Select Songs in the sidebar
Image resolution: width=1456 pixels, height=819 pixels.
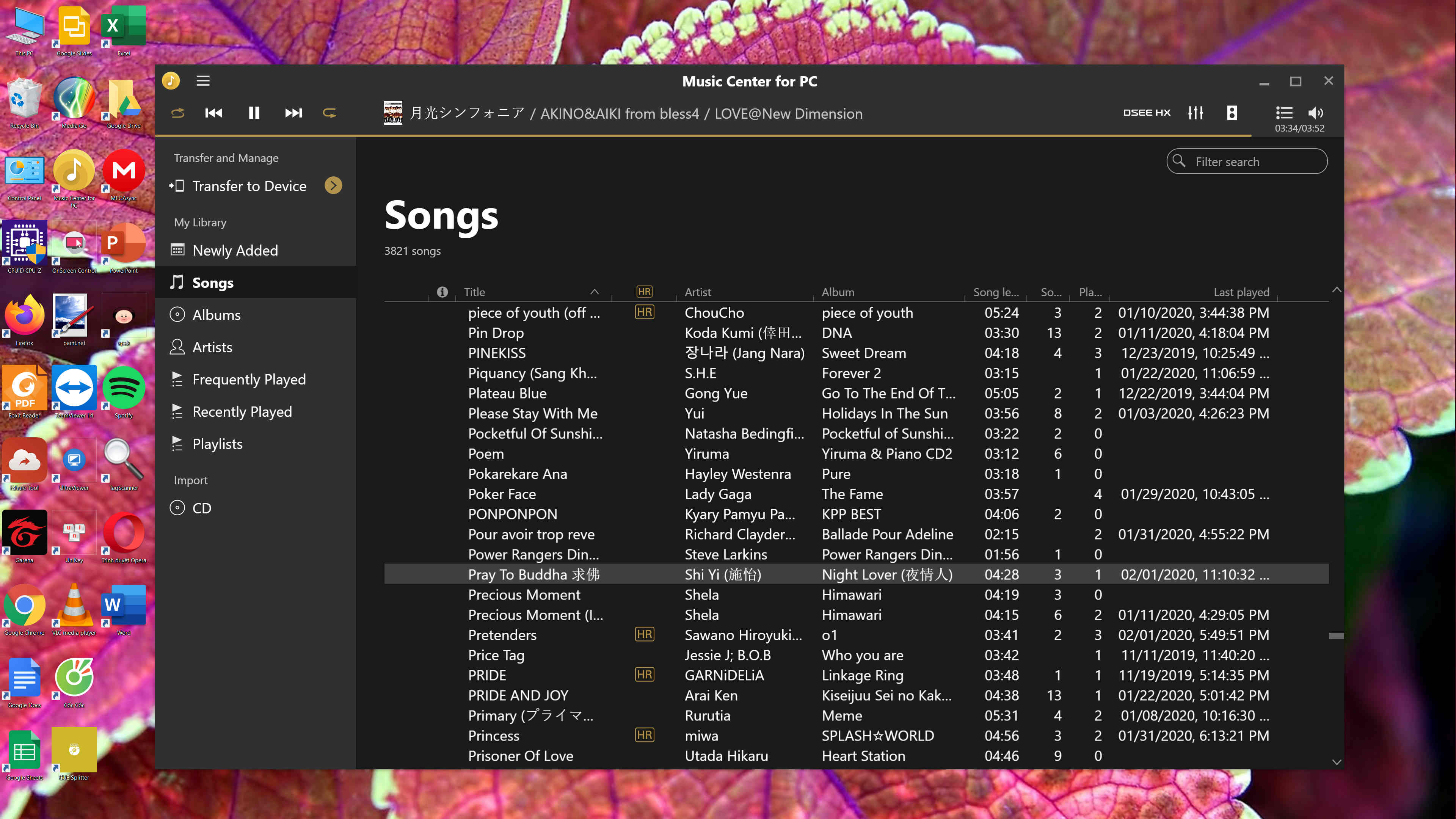coord(256,282)
